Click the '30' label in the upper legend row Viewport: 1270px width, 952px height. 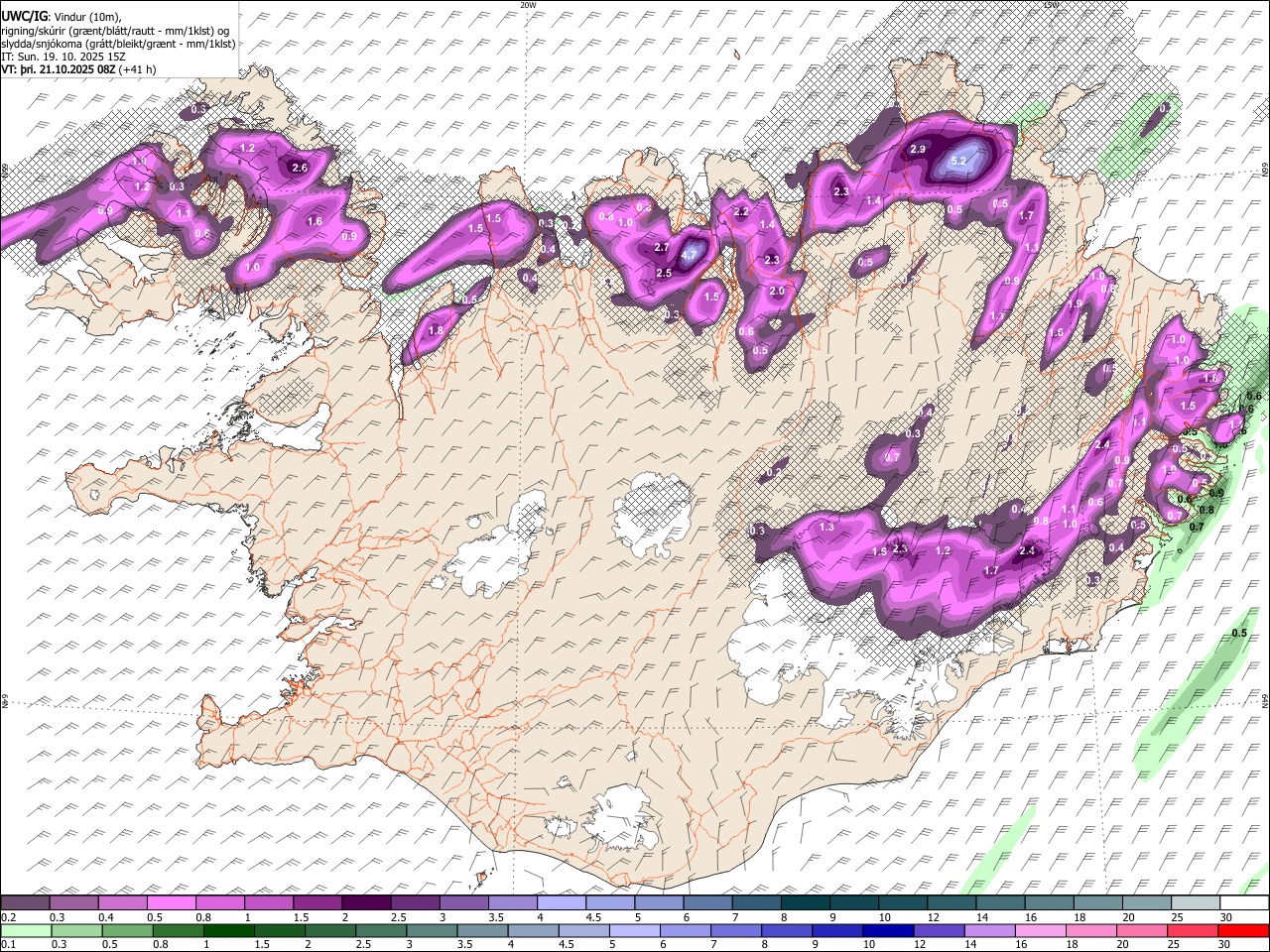(1226, 917)
